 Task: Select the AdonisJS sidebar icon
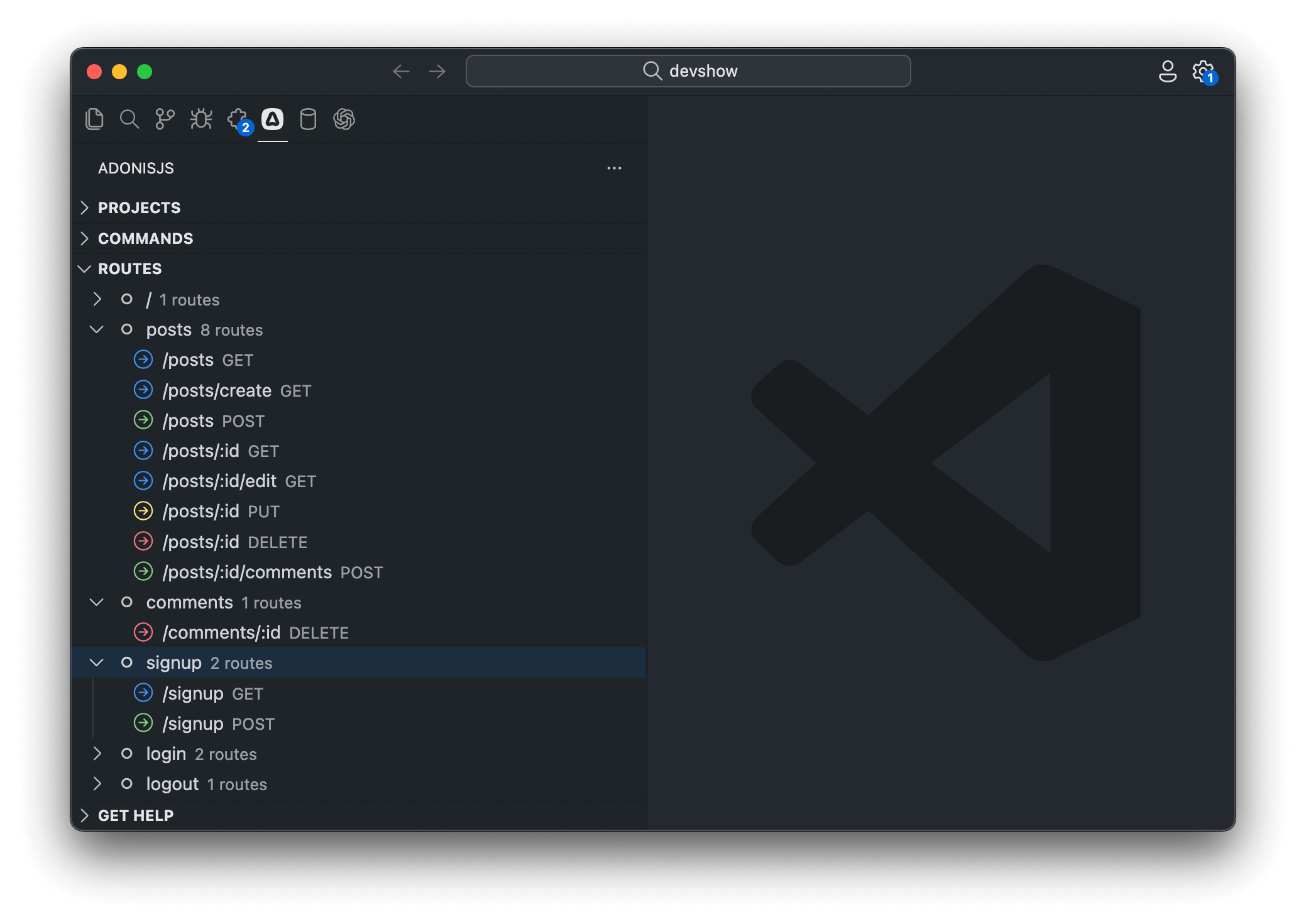click(273, 119)
